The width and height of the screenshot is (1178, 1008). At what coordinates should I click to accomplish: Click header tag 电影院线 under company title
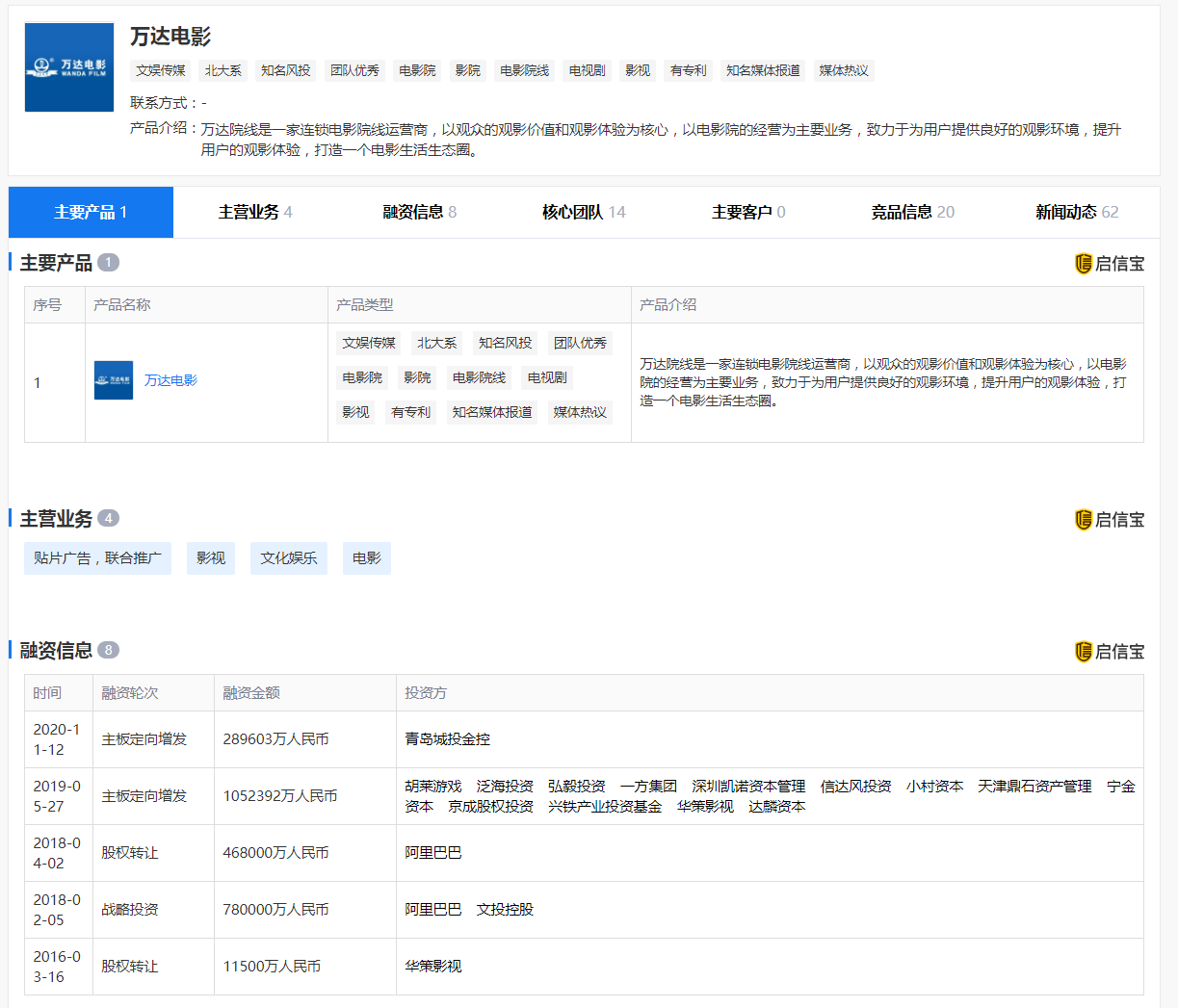[x=525, y=70]
